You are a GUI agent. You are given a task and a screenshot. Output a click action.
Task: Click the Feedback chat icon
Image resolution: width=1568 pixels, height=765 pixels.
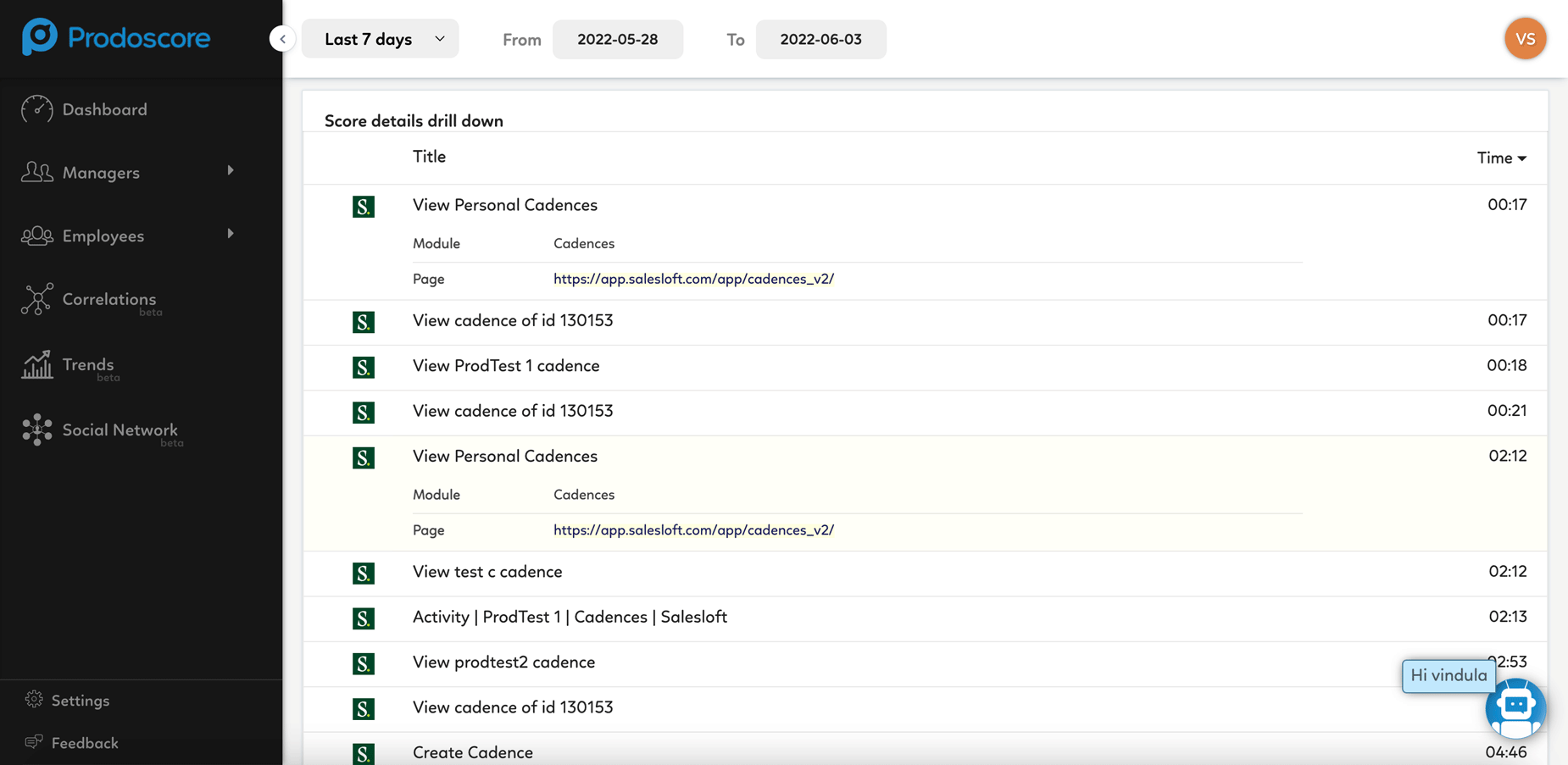[x=34, y=742]
